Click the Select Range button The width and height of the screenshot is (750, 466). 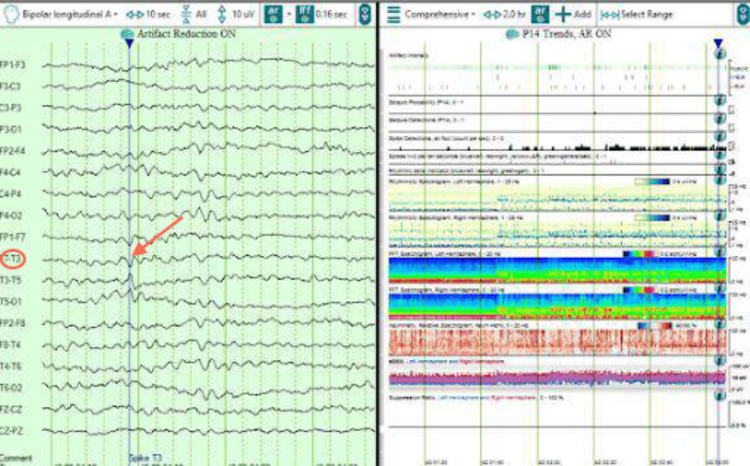[636, 15]
